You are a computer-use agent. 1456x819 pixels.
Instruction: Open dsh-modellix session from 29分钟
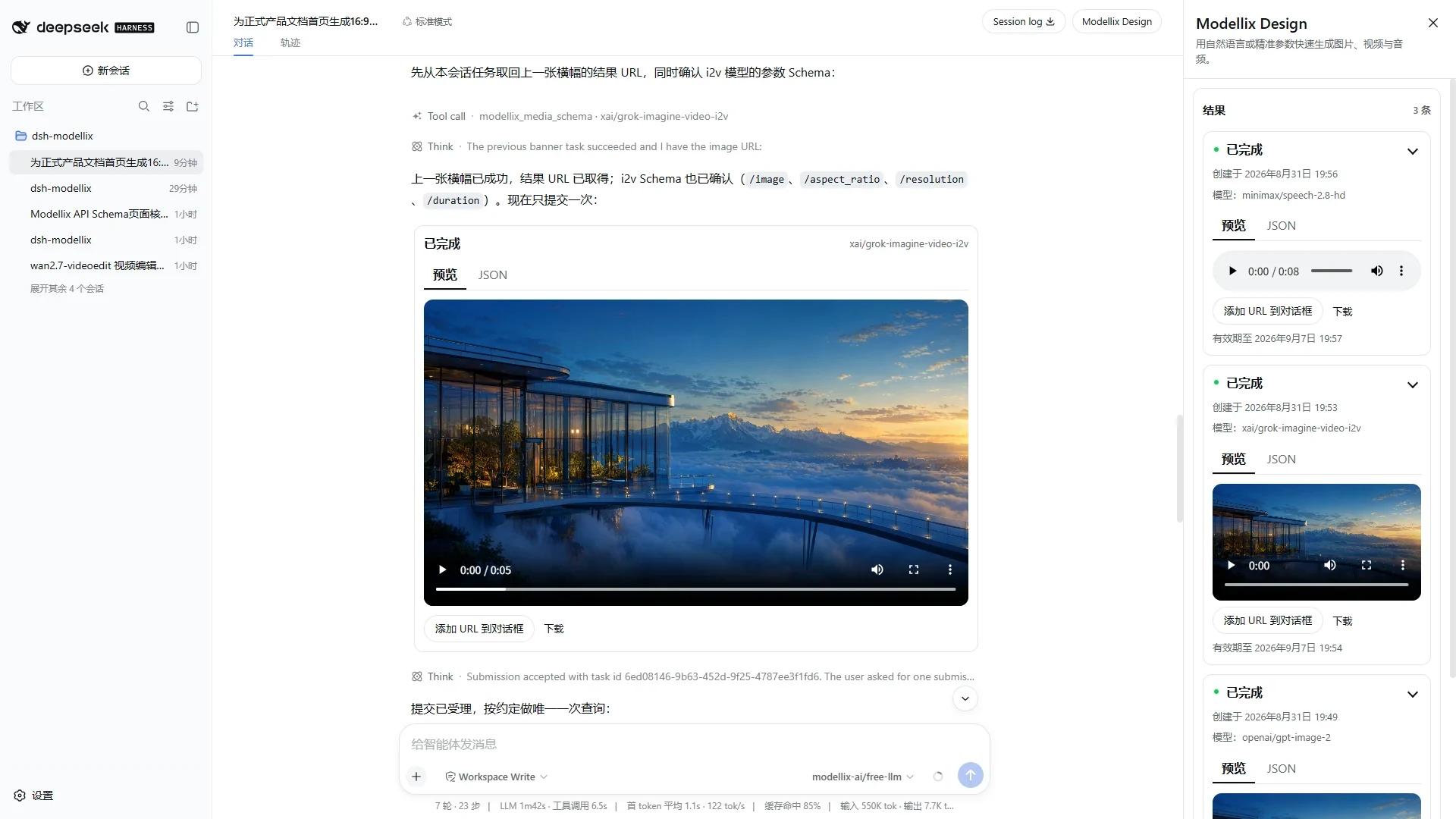tap(106, 188)
